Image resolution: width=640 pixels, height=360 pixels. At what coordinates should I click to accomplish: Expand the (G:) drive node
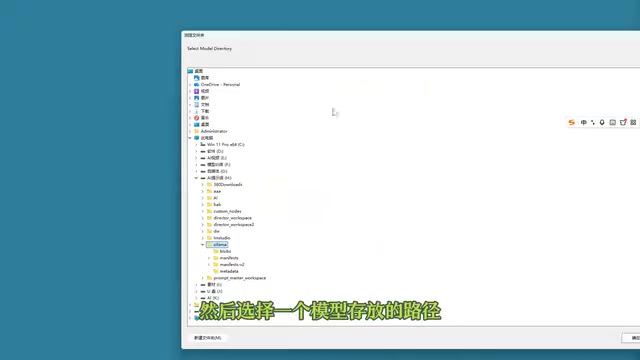[x=196, y=171]
